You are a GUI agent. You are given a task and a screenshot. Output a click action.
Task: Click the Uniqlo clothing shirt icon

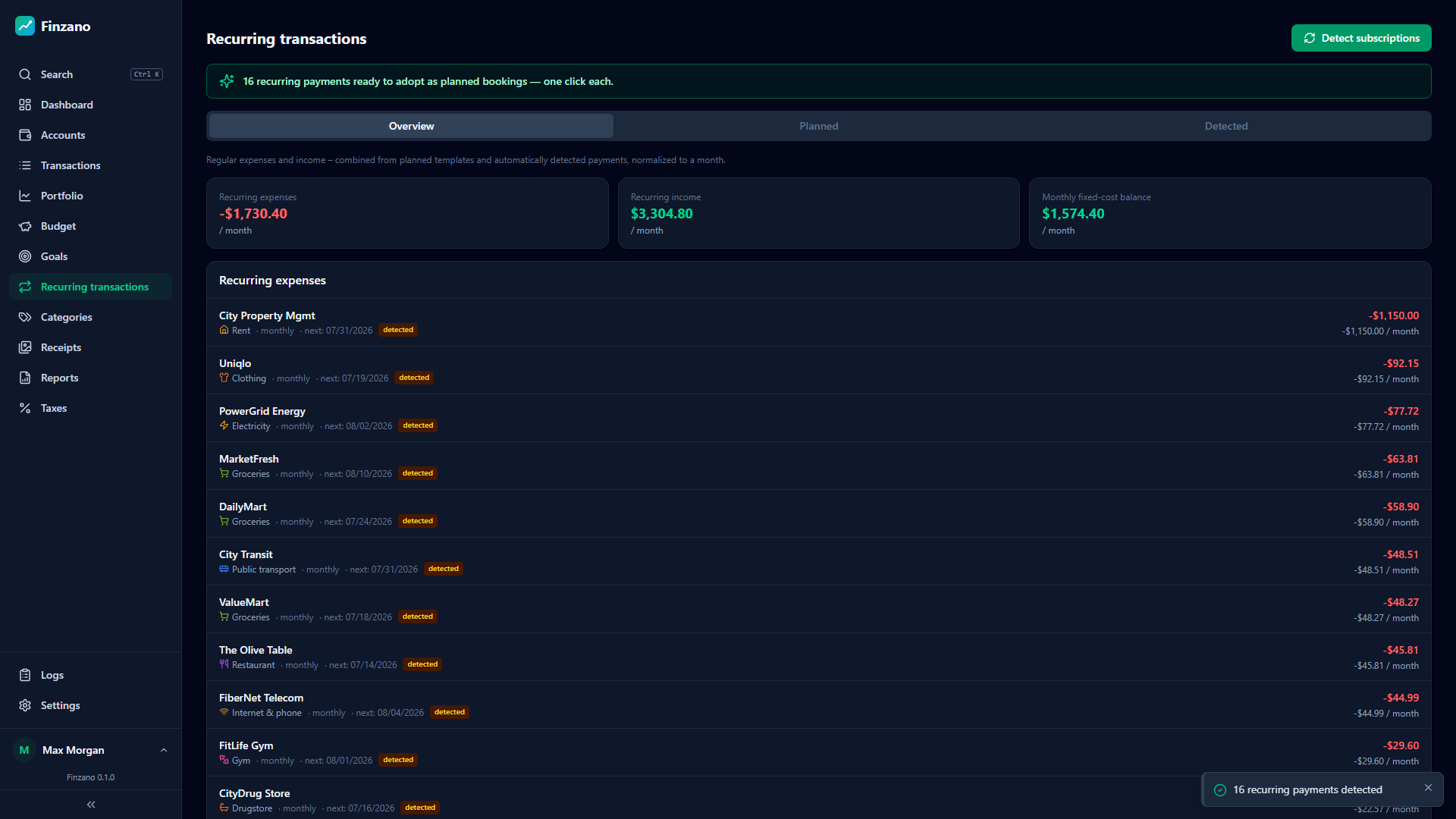pyautogui.click(x=224, y=378)
